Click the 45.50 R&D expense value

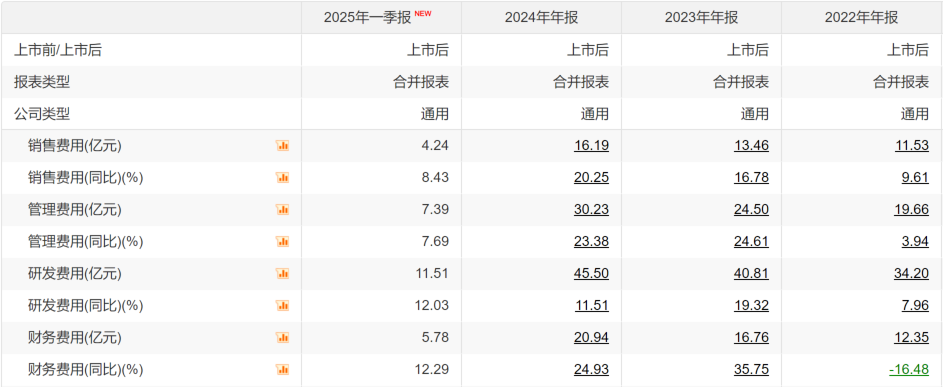(591, 274)
